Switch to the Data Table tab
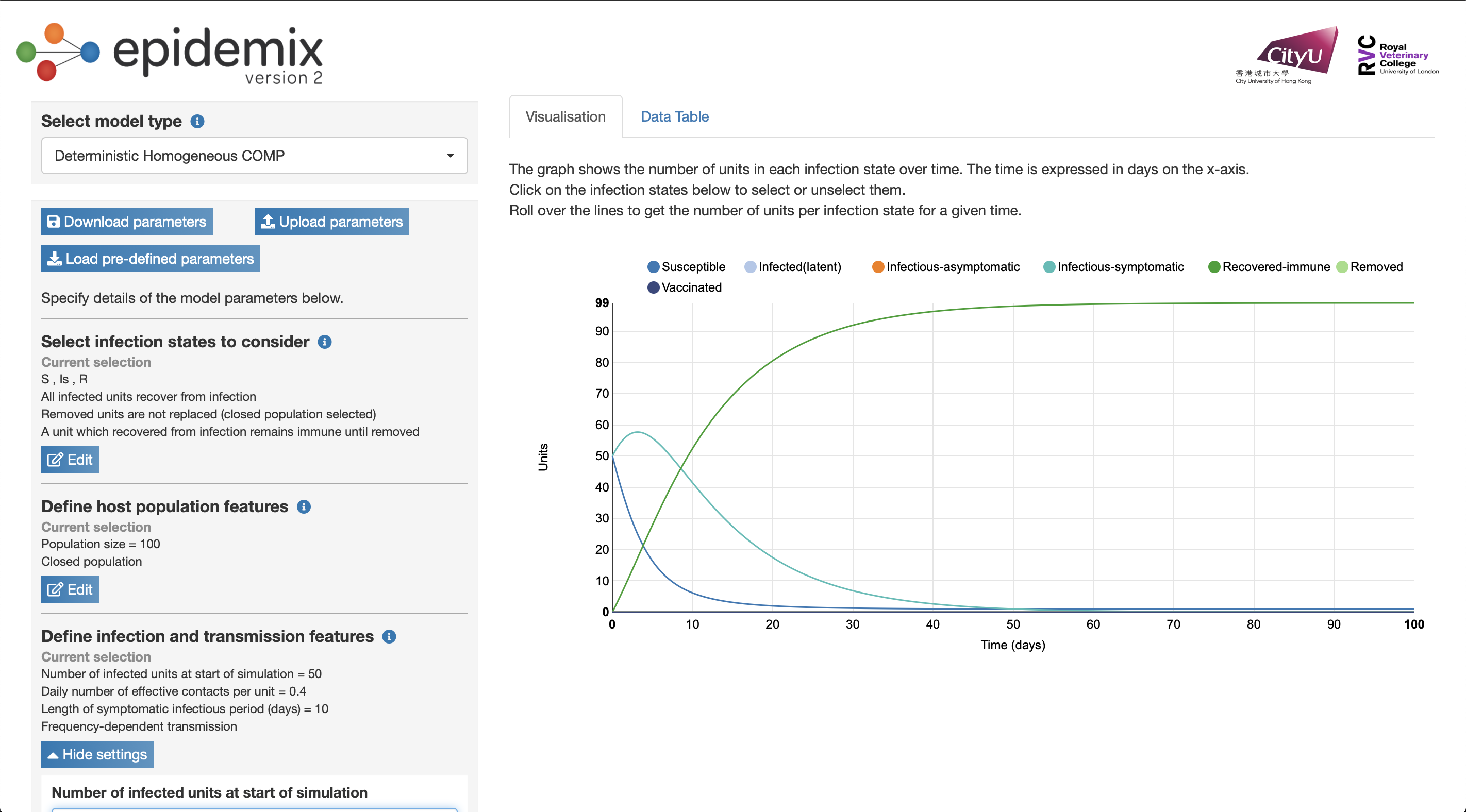The width and height of the screenshot is (1466, 812). tap(674, 116)
